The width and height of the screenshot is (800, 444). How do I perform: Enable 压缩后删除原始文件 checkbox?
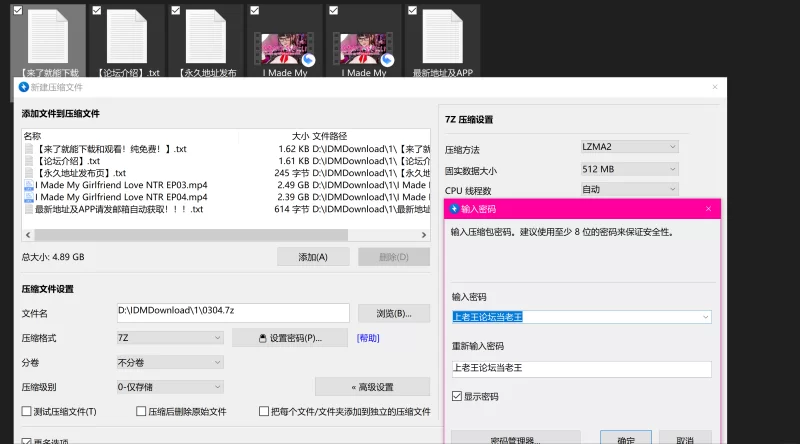coord(141,411)
